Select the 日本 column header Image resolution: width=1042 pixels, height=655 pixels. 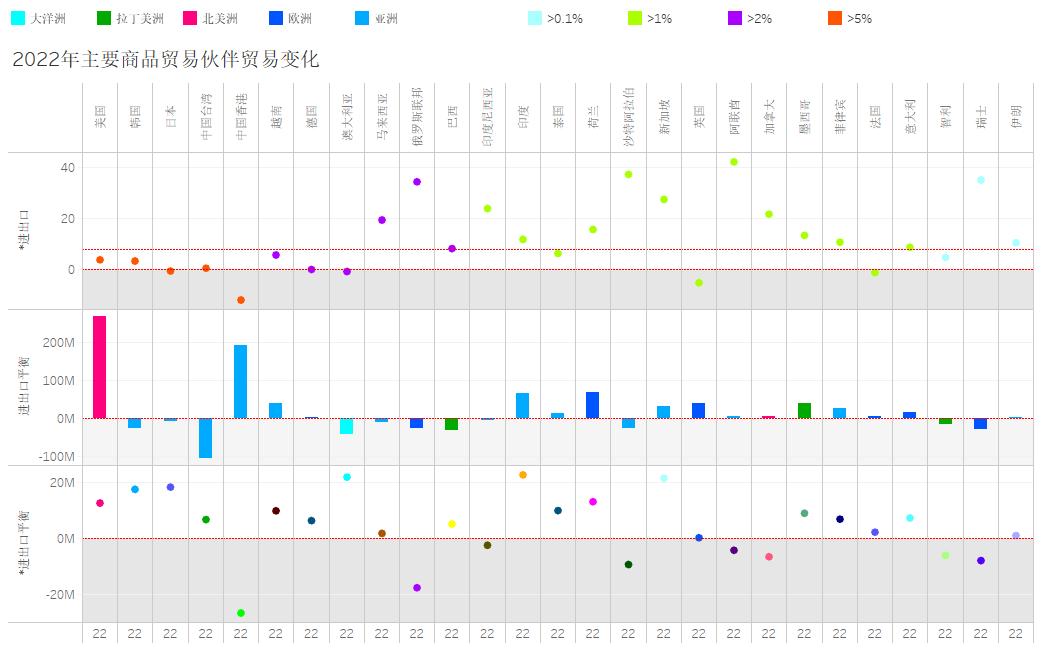point(170,117)
